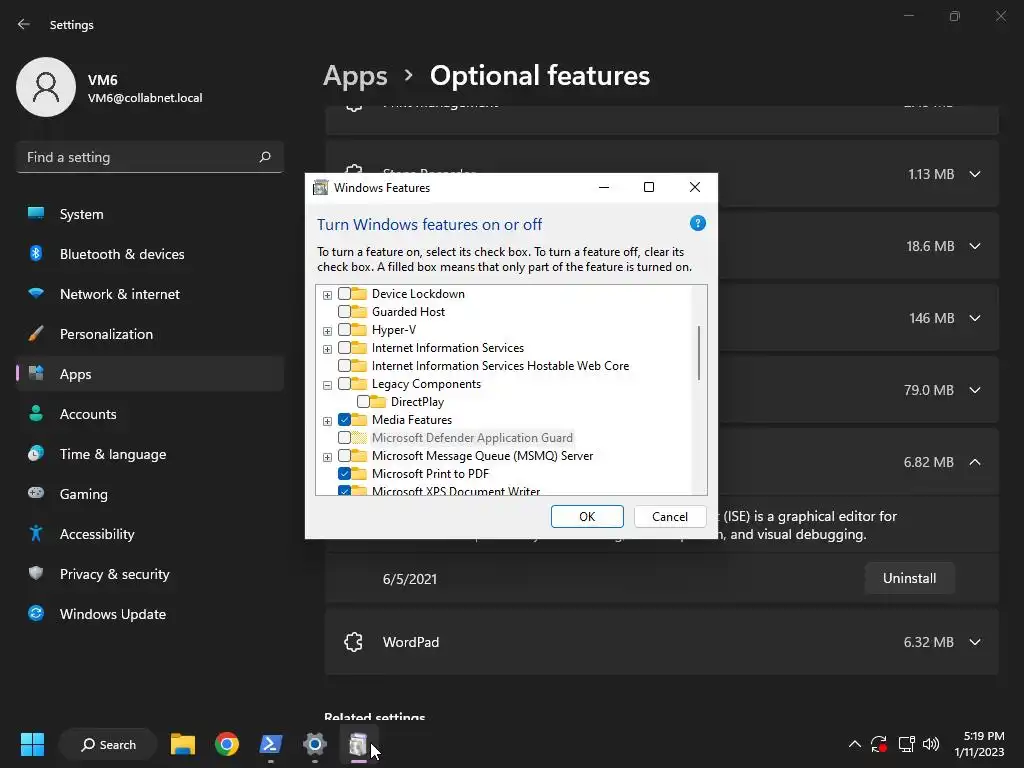Image resolution: width=1024 pixels, height=768 pixels.
Task: Open Google Chrome from taskbar
Action: coord(227,744)
